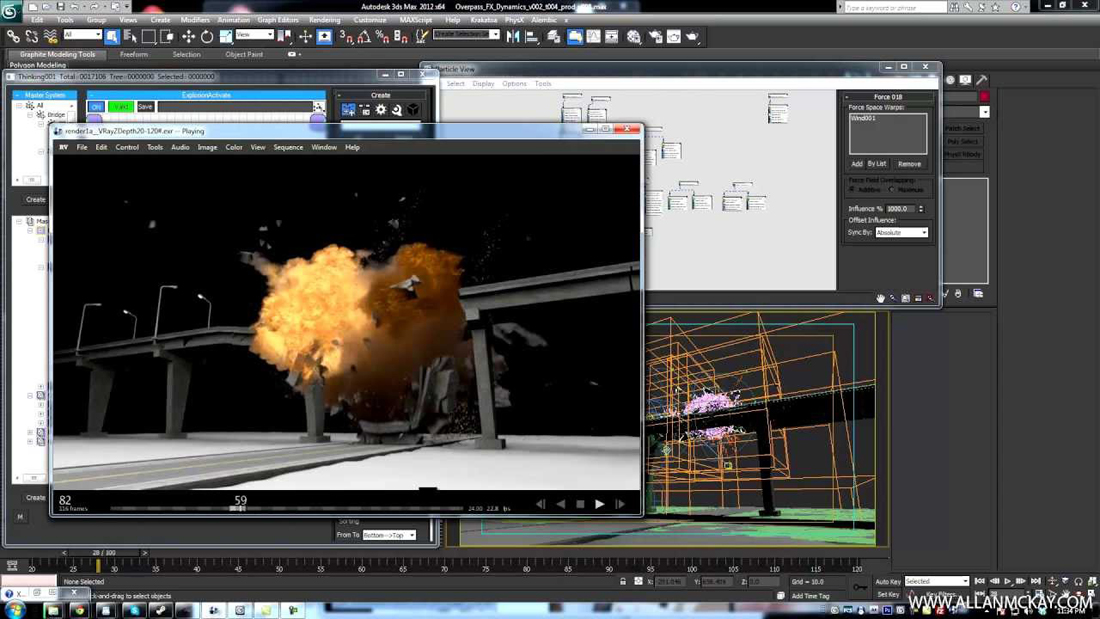Activate the Mirror tool
The image size is (1100, 619).
512,36
